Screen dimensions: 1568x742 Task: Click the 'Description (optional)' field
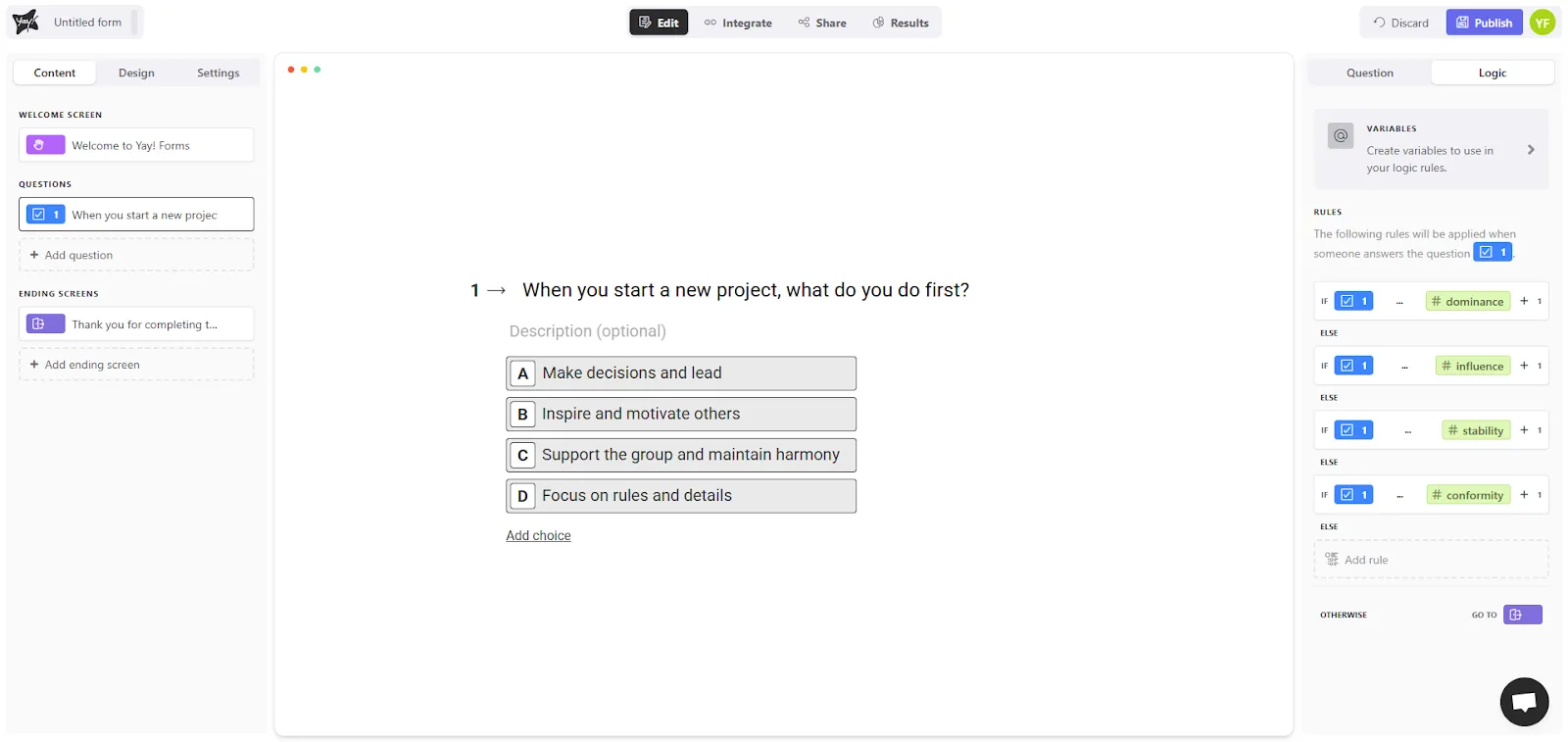click(587, 331)
